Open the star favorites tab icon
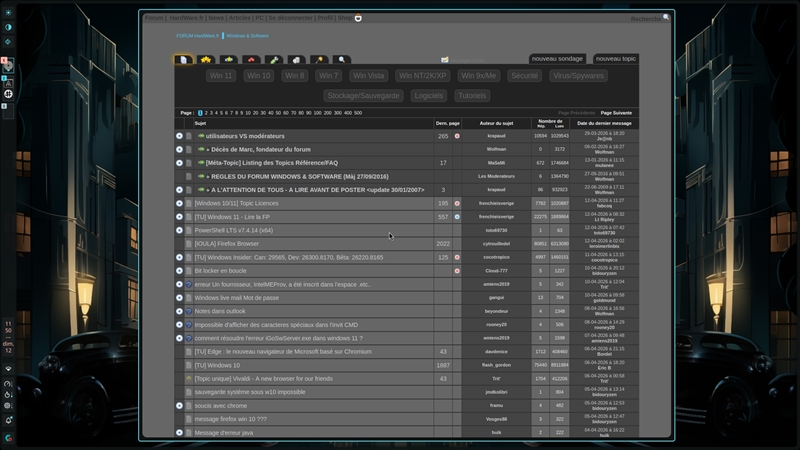Viewport: 800px width, 450px height. pos(206,60)
